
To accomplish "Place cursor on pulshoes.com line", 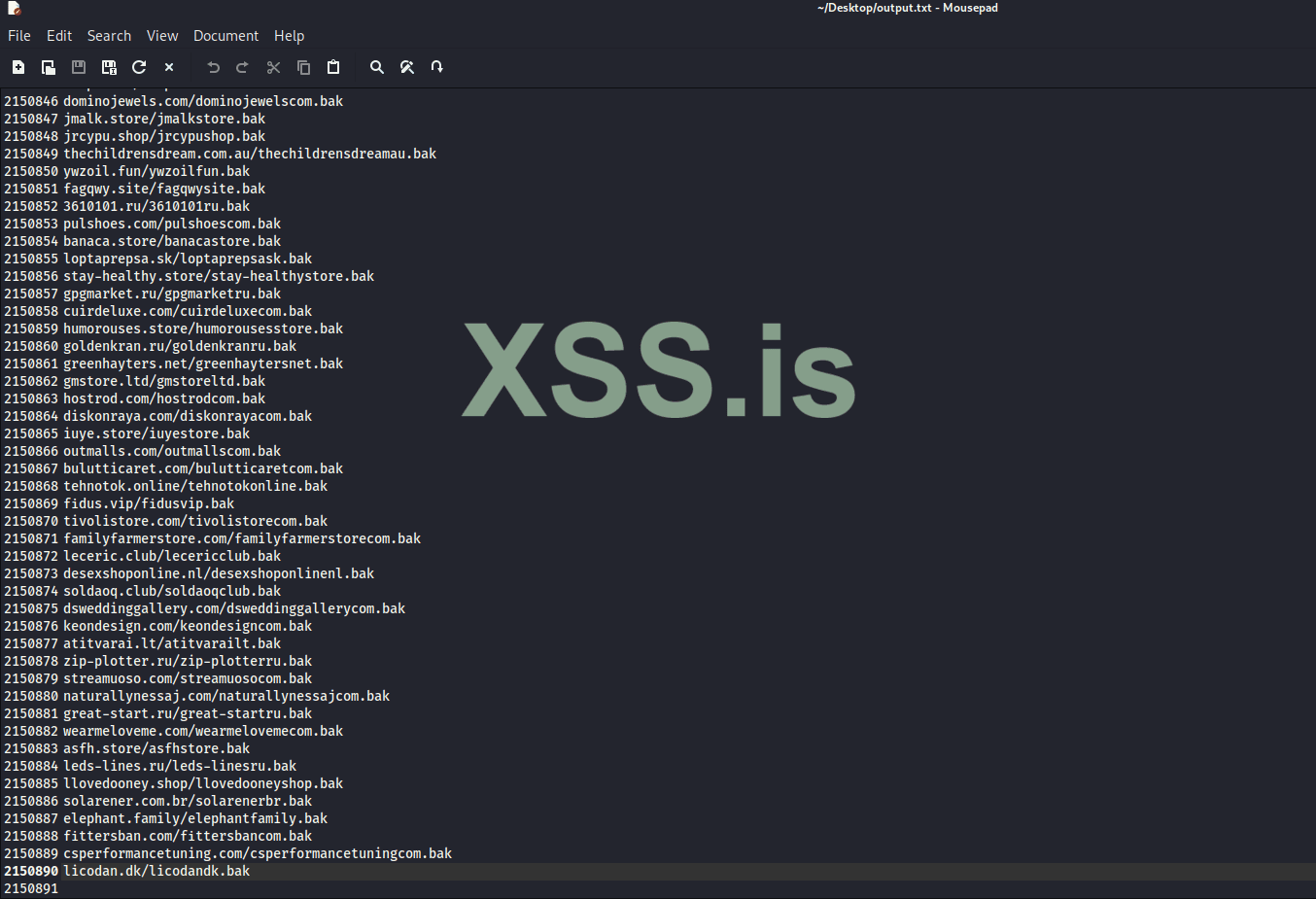I will point(172,224).
